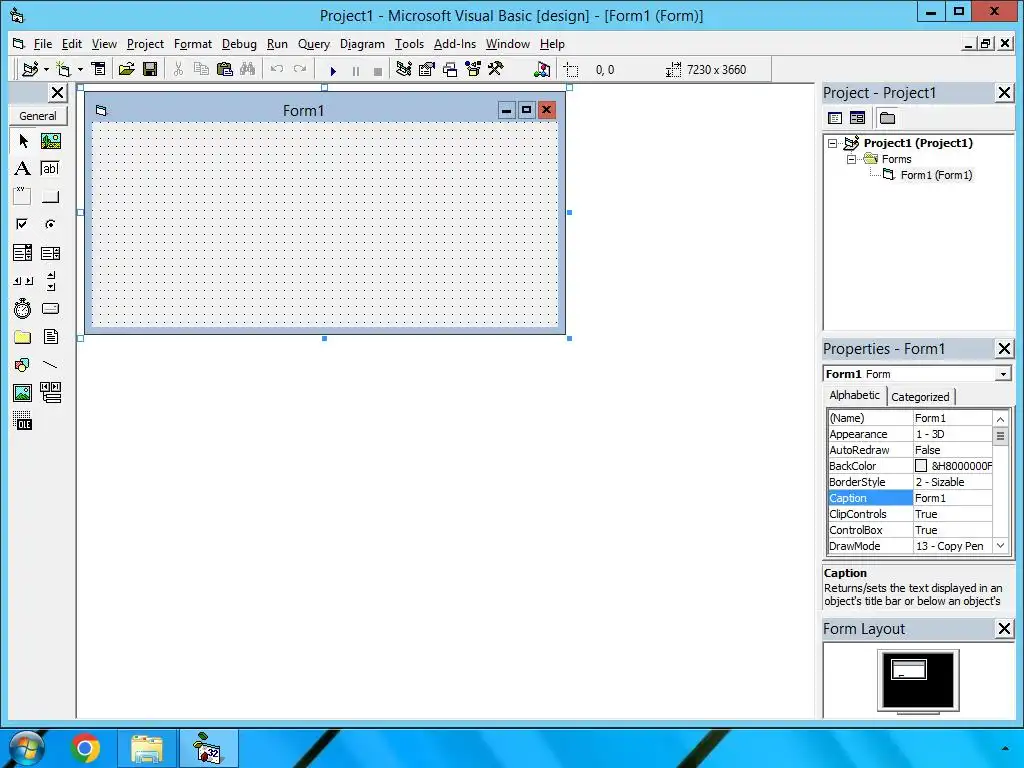Click the General toolbox tab button
The width and height of the screenshot is (1024, 768).
37,116
